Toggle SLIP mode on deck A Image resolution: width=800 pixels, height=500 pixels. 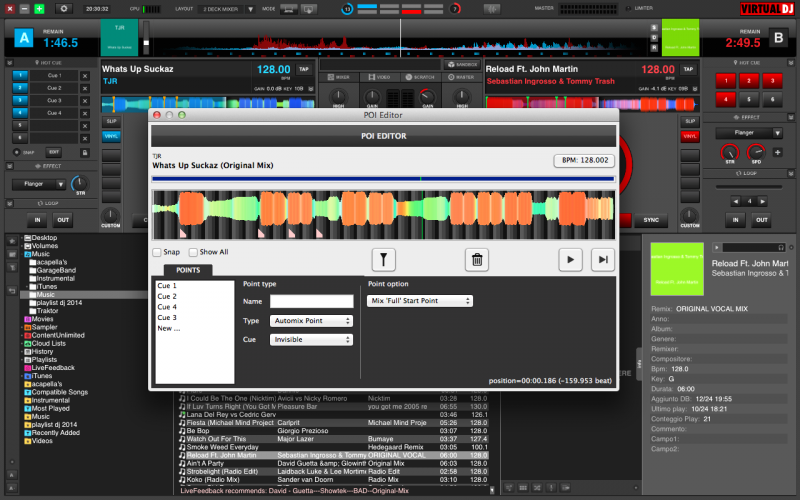tap(111, 121)
